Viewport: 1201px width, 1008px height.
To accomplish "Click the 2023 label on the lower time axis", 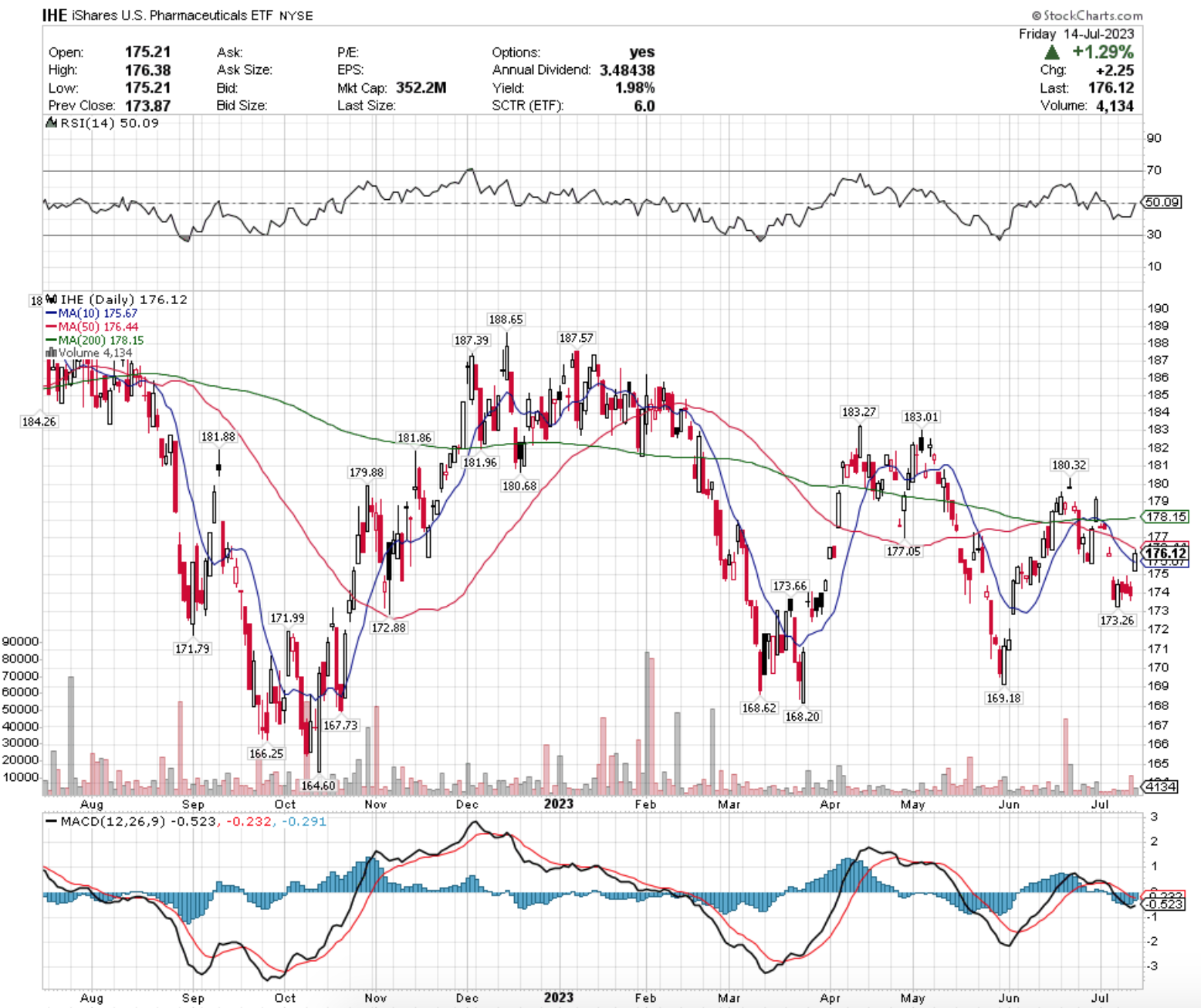I will tap(559, 997).
